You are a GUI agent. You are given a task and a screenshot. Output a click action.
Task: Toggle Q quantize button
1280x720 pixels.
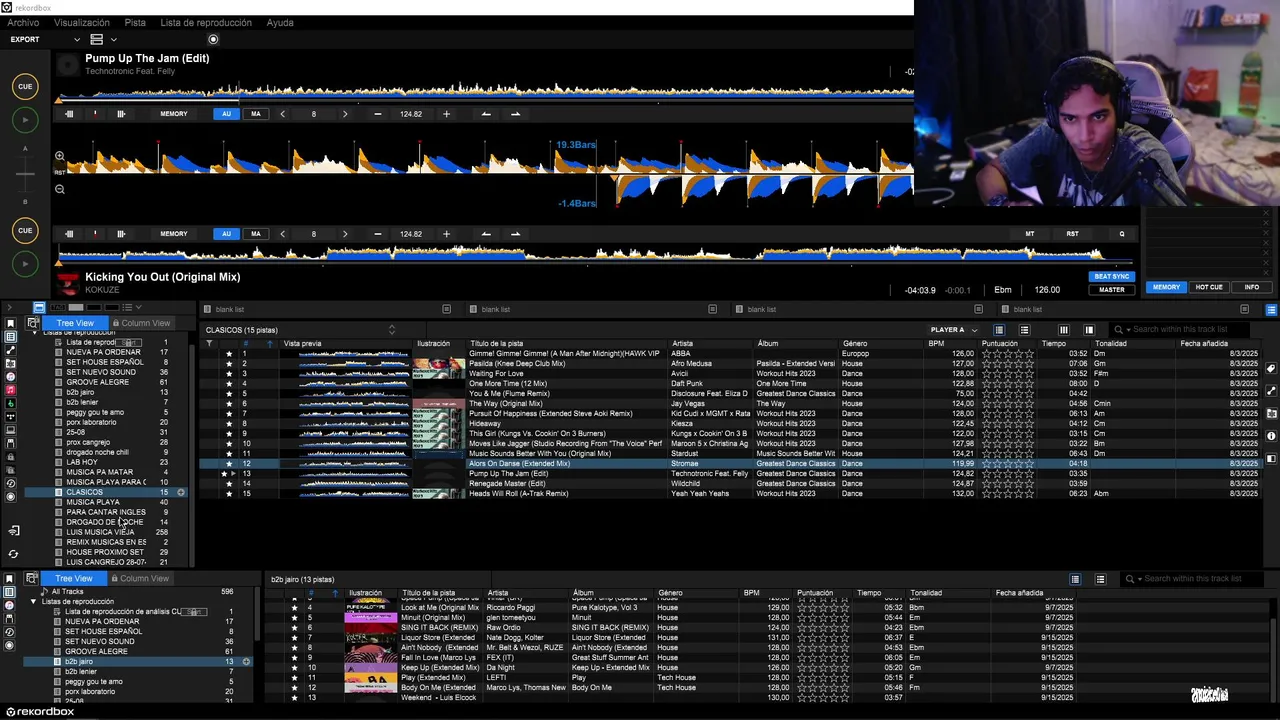(x=1121, y=234)
